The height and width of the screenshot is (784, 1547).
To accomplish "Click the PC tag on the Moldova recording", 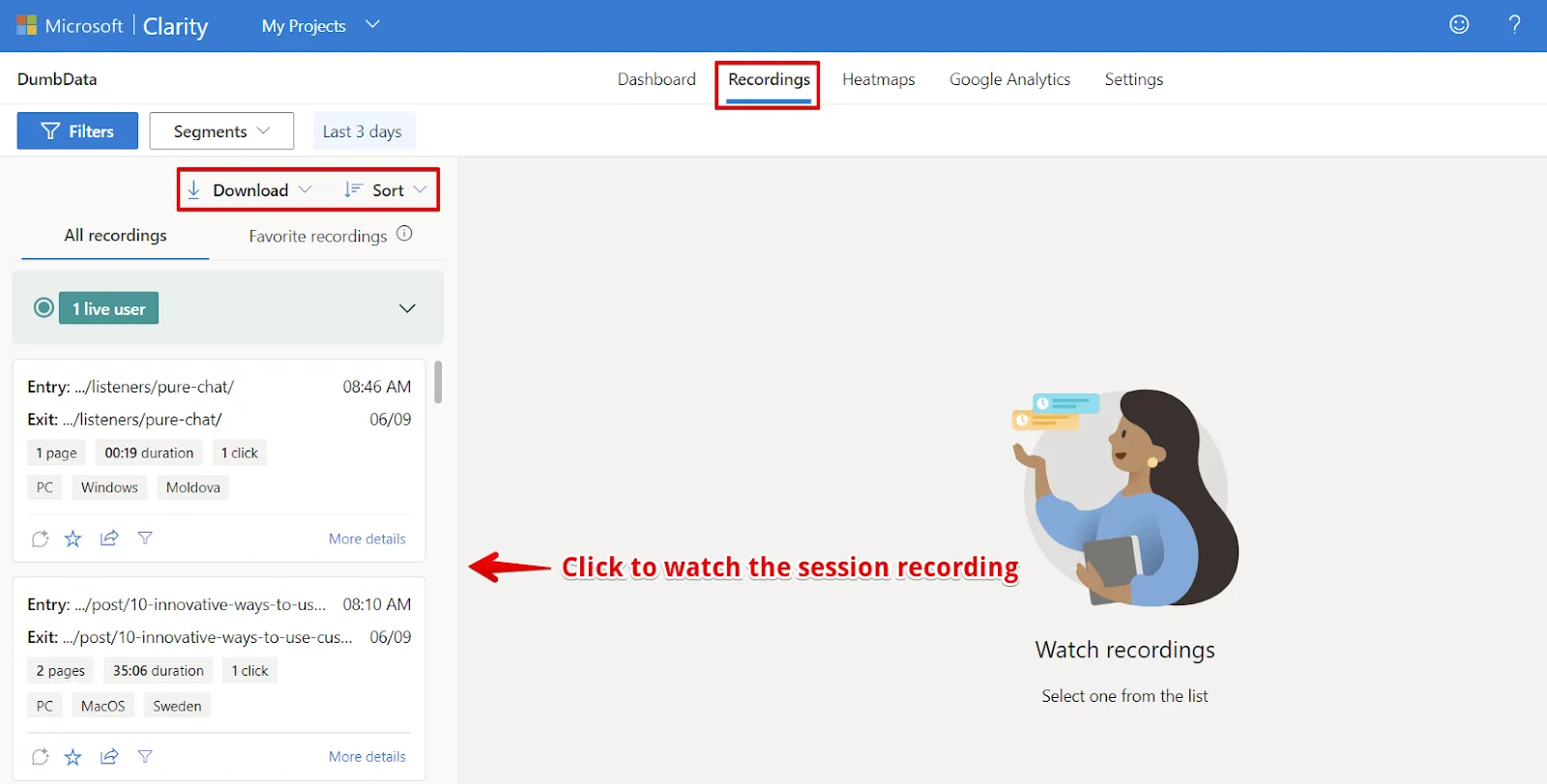I will coord(44,487).
